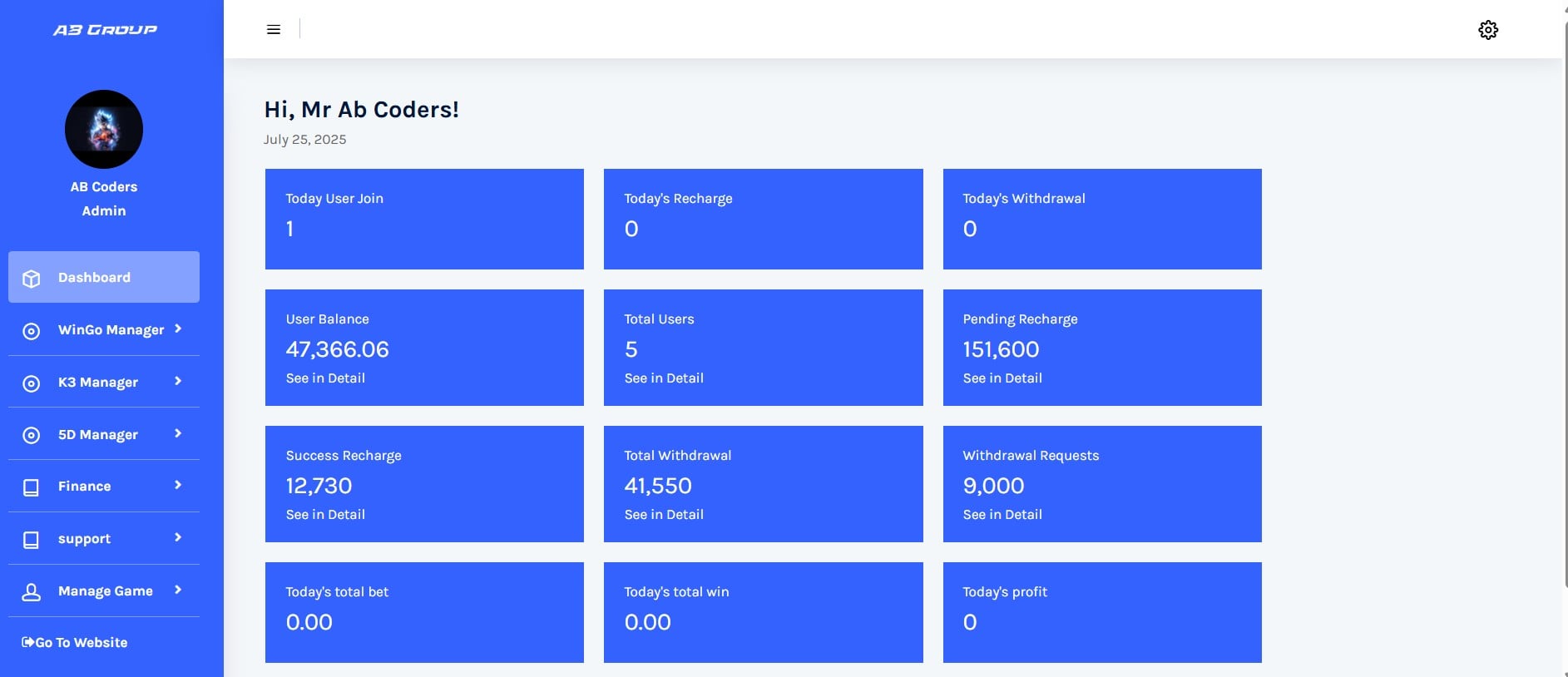The image size is (1568, 677).
Task: Click the Dashboard cube icon in sidebar
Action: pos(32,279)
